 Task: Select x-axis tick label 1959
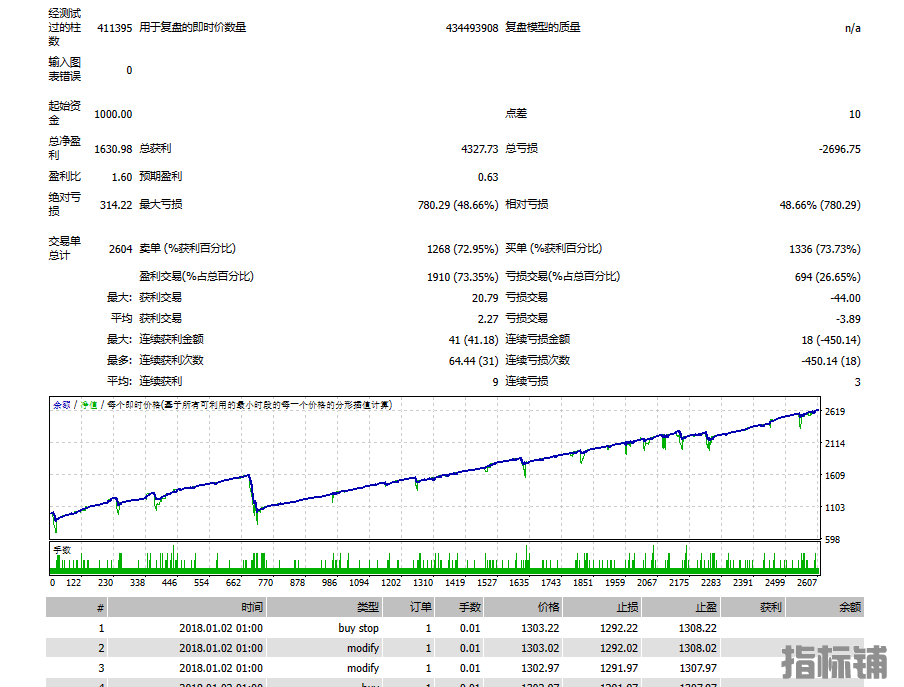615,583
